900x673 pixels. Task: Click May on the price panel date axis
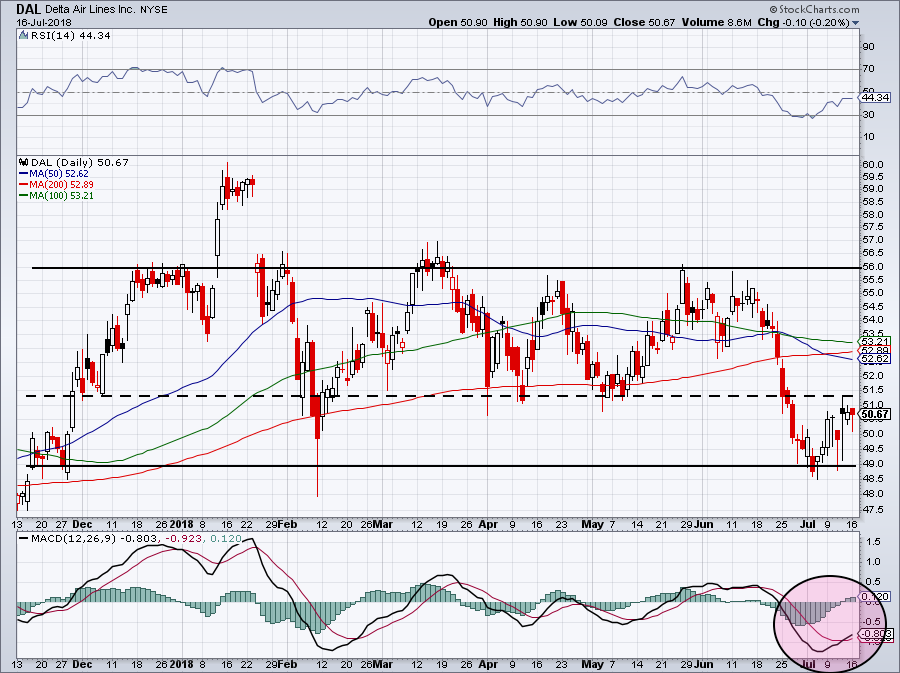coord(592,524)
